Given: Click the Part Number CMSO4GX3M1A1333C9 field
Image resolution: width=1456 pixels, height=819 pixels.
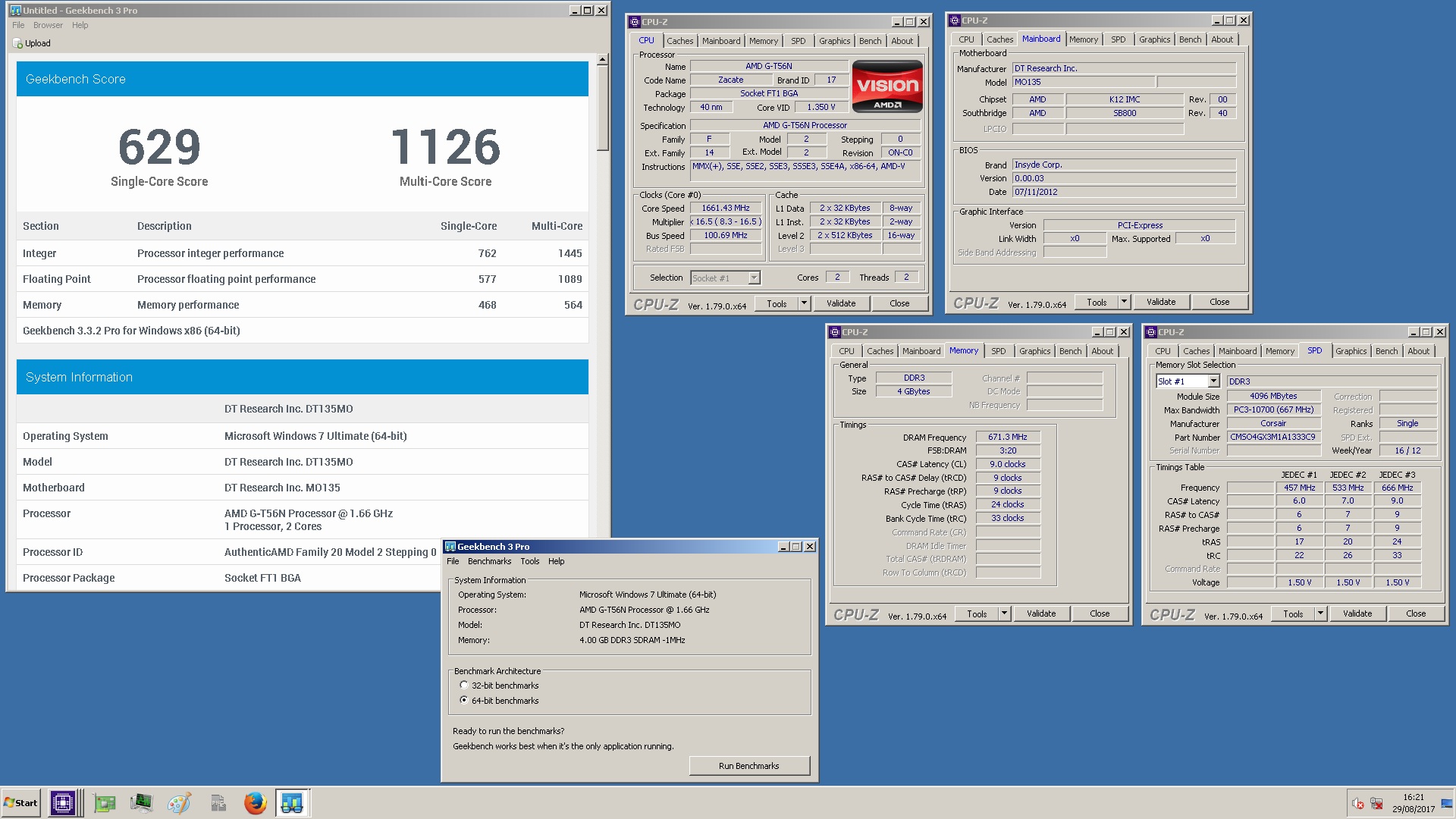Looking at the screenshot, I should [1273, 438].
